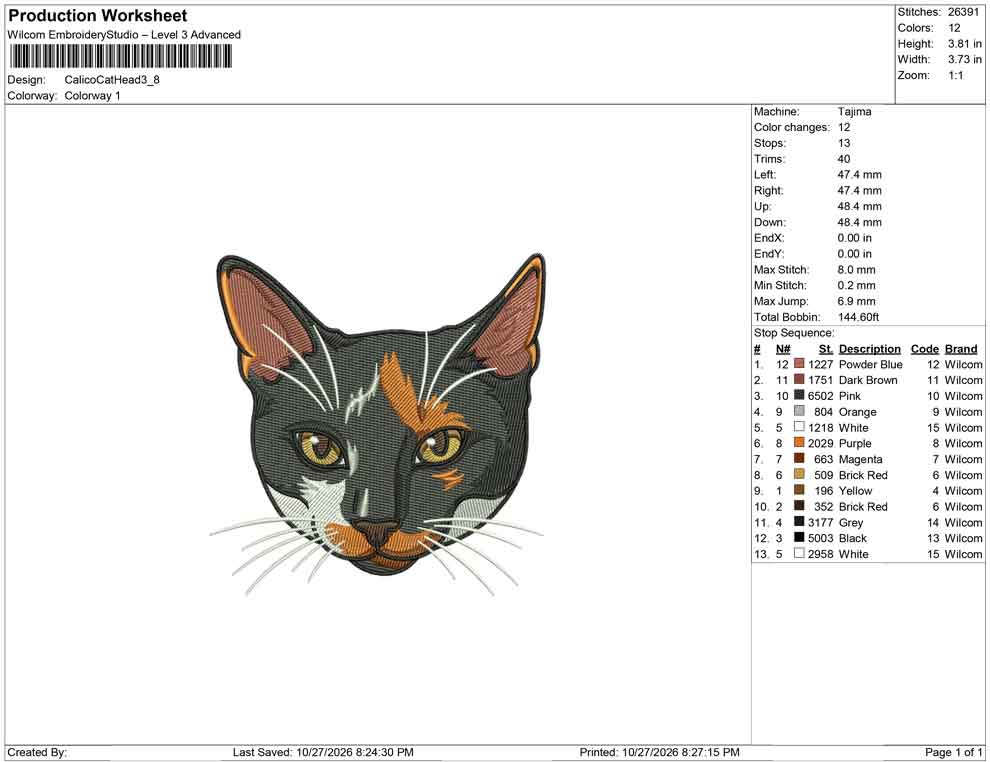Click the swatch for stop 8, Brick Red 509
The width and height of the screenshot is (990, 762).
(799, 475)
